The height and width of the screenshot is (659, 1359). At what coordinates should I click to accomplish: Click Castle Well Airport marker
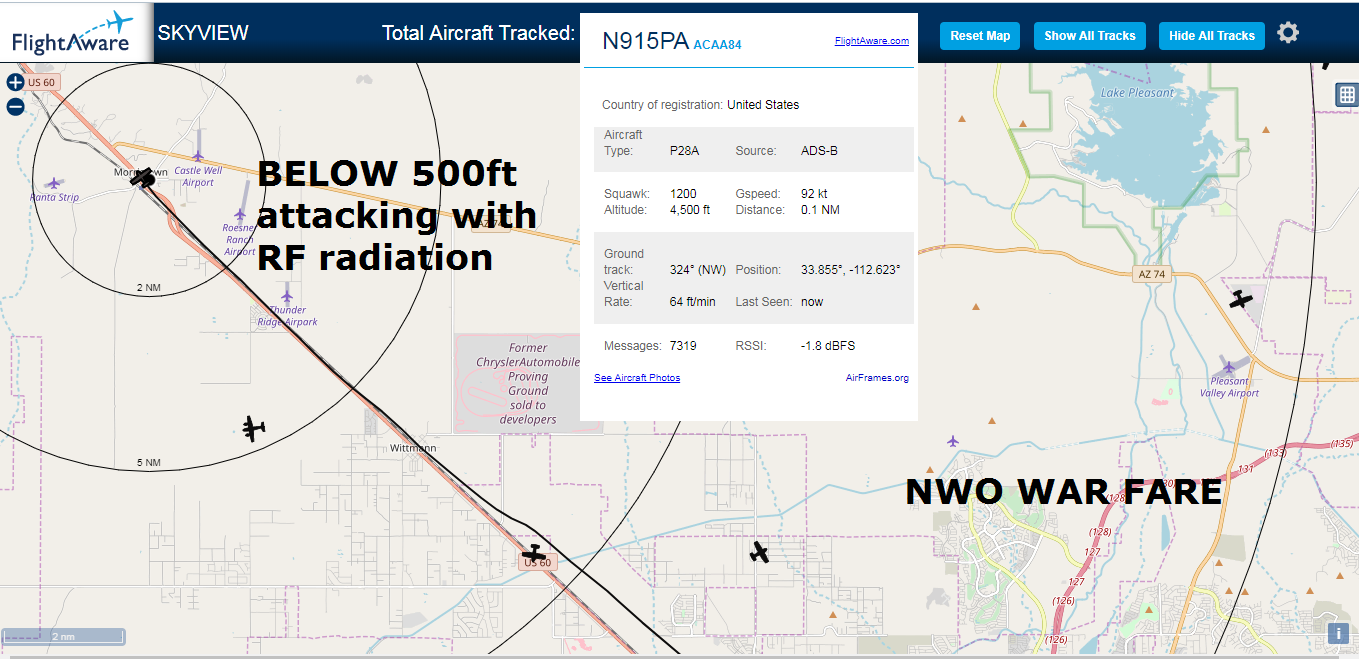pos(198,155)
